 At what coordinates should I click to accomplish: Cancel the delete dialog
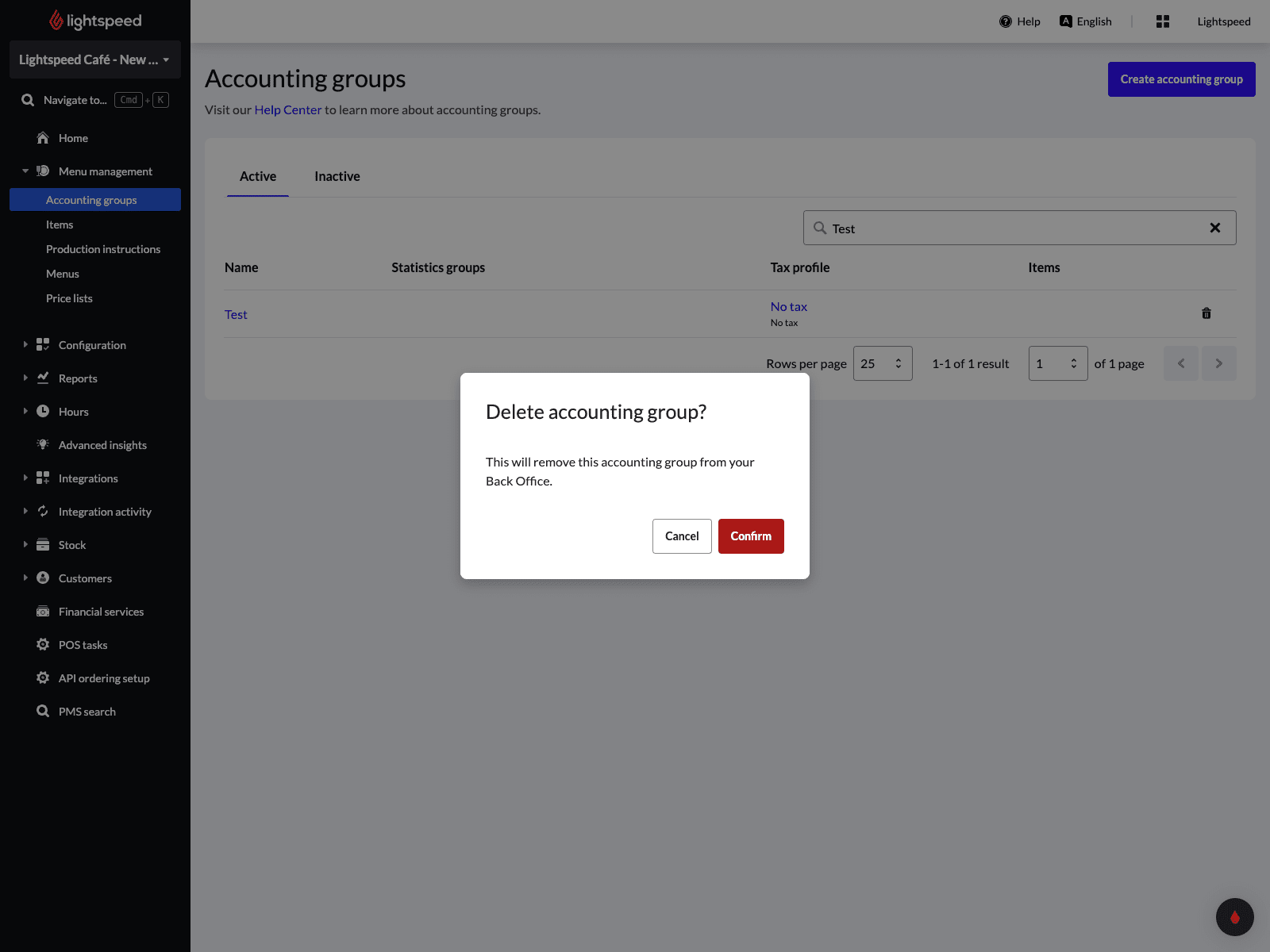681,536
